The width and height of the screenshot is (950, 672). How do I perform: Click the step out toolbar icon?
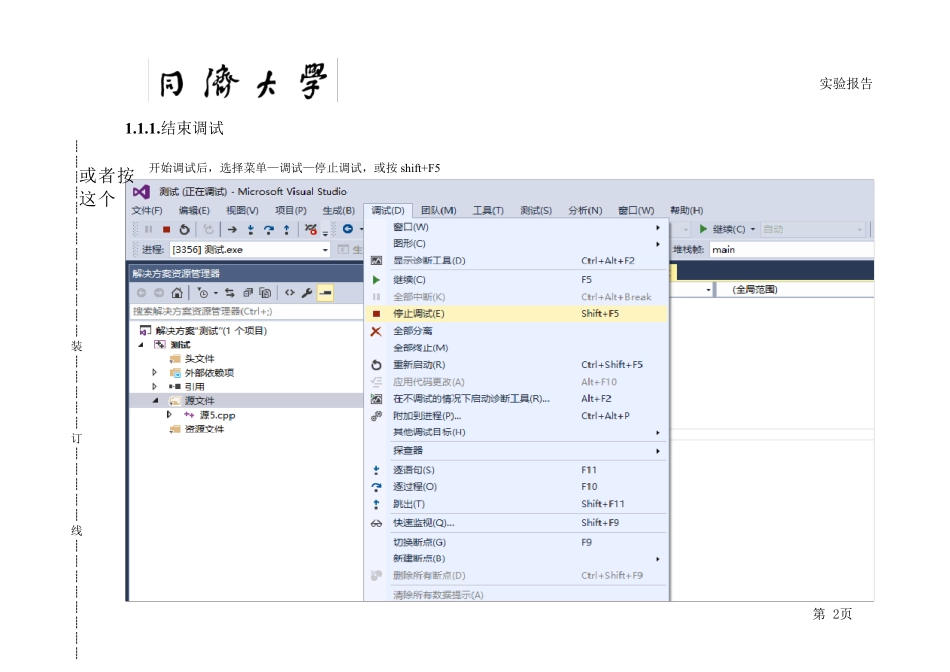pyautogui.click(x=287, y=230)
